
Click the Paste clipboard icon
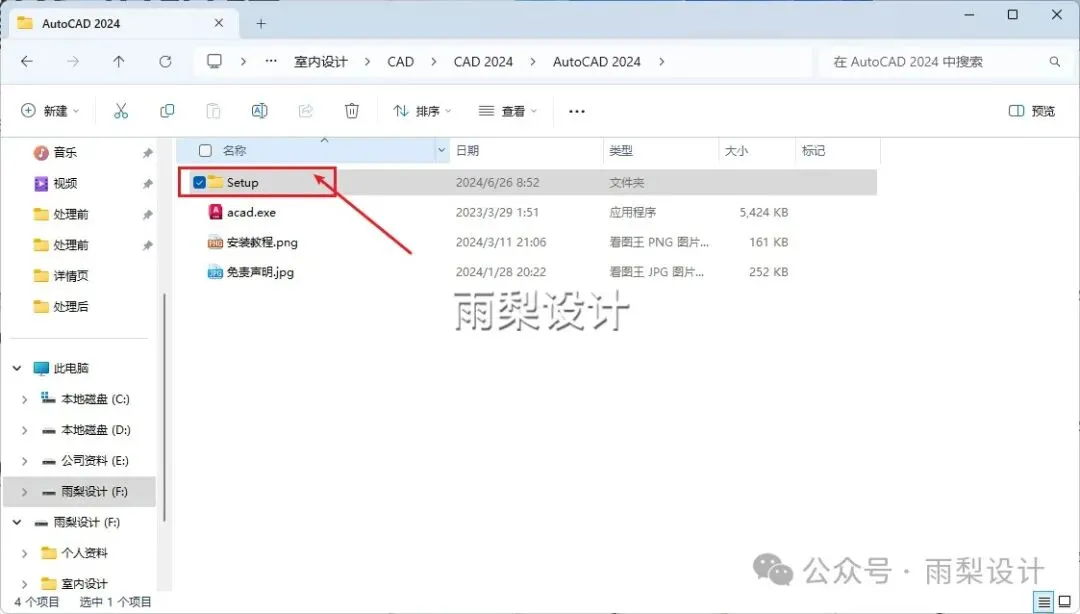(x=214, y=111)
